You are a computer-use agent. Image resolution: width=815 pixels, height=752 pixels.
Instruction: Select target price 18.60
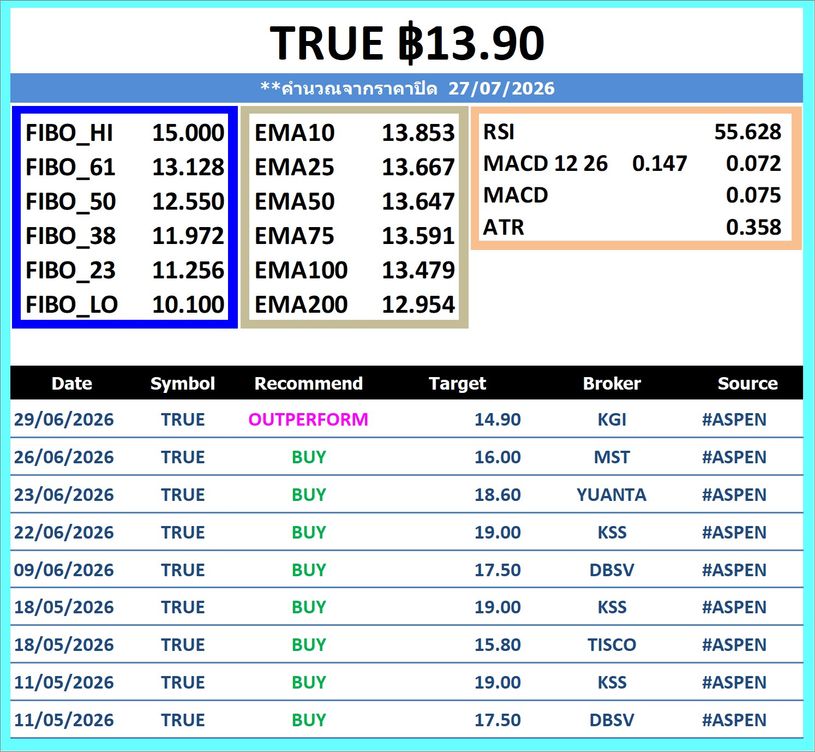(497, 494)
